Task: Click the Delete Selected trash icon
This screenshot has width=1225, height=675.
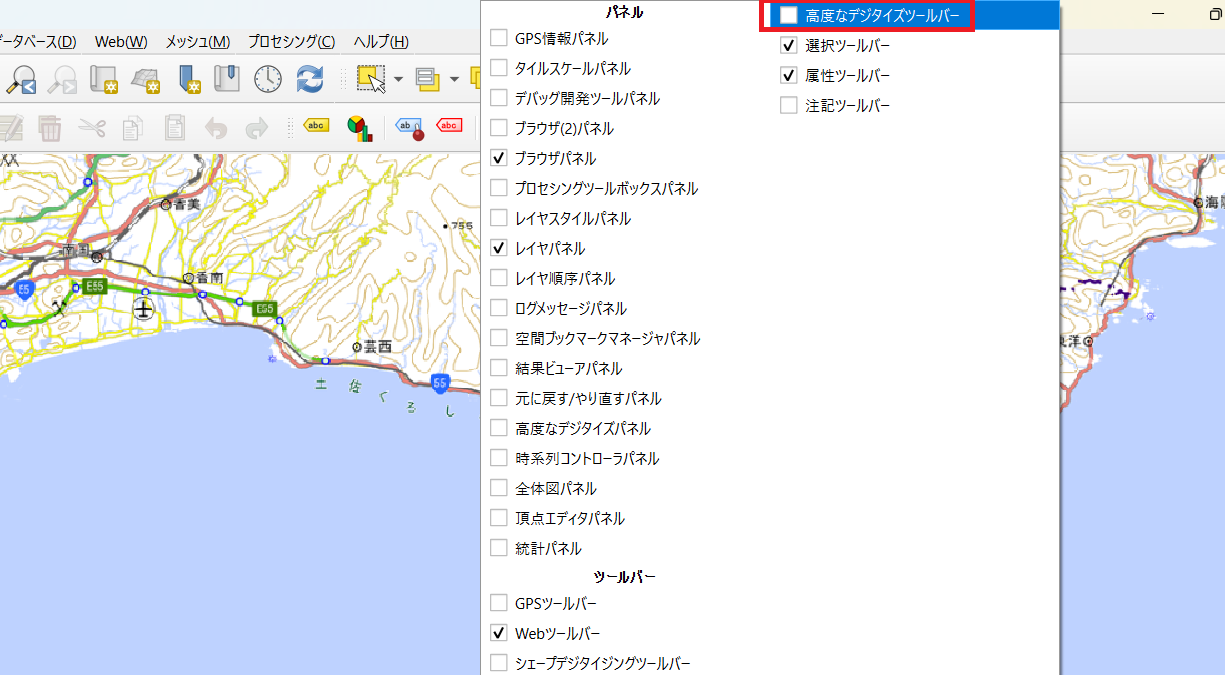Action: point(50,127)
